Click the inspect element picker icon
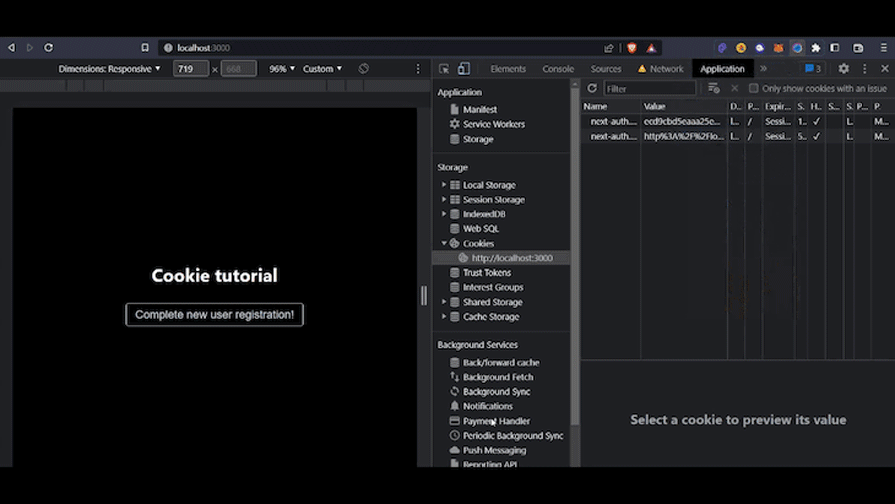 [x=444, y=69]
